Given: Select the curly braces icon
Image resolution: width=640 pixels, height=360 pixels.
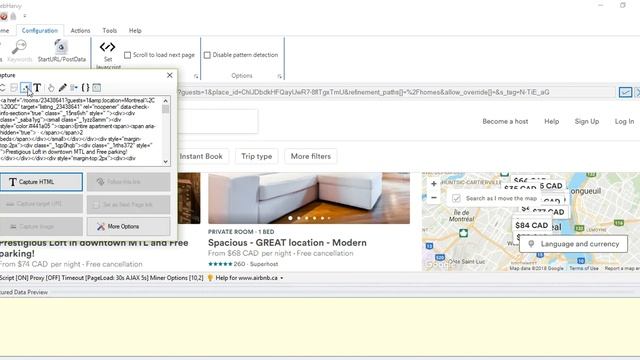Looking at the screenshot, I should pos(85,87).
